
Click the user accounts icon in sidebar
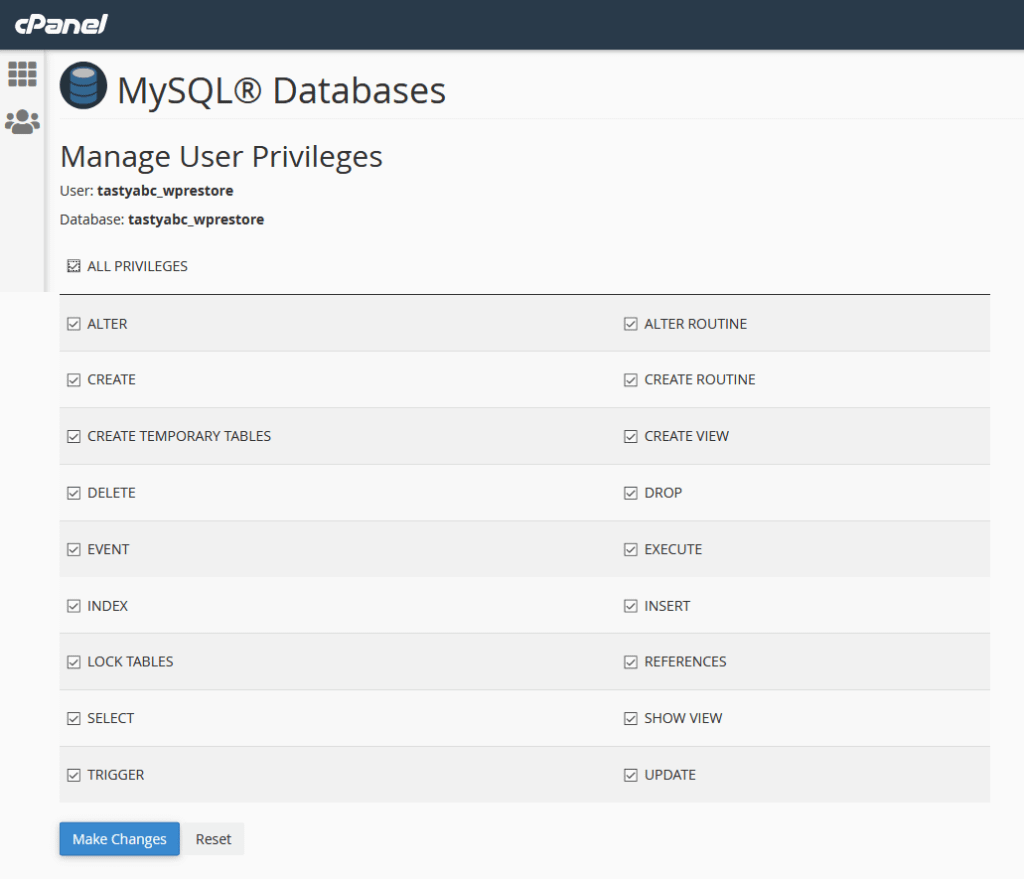22,121
